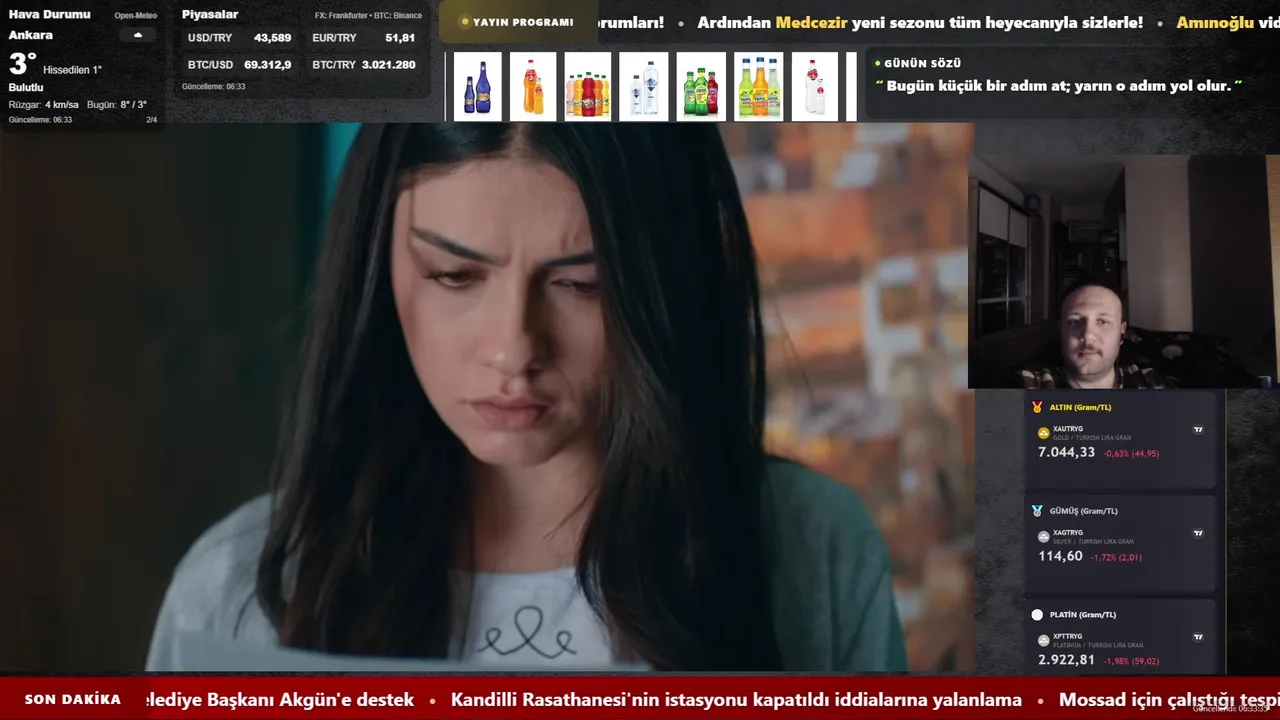Click the USD/TRY rate 43,589
The width and height of the screenshot is (1280, 720).
(x=272, y=38)
